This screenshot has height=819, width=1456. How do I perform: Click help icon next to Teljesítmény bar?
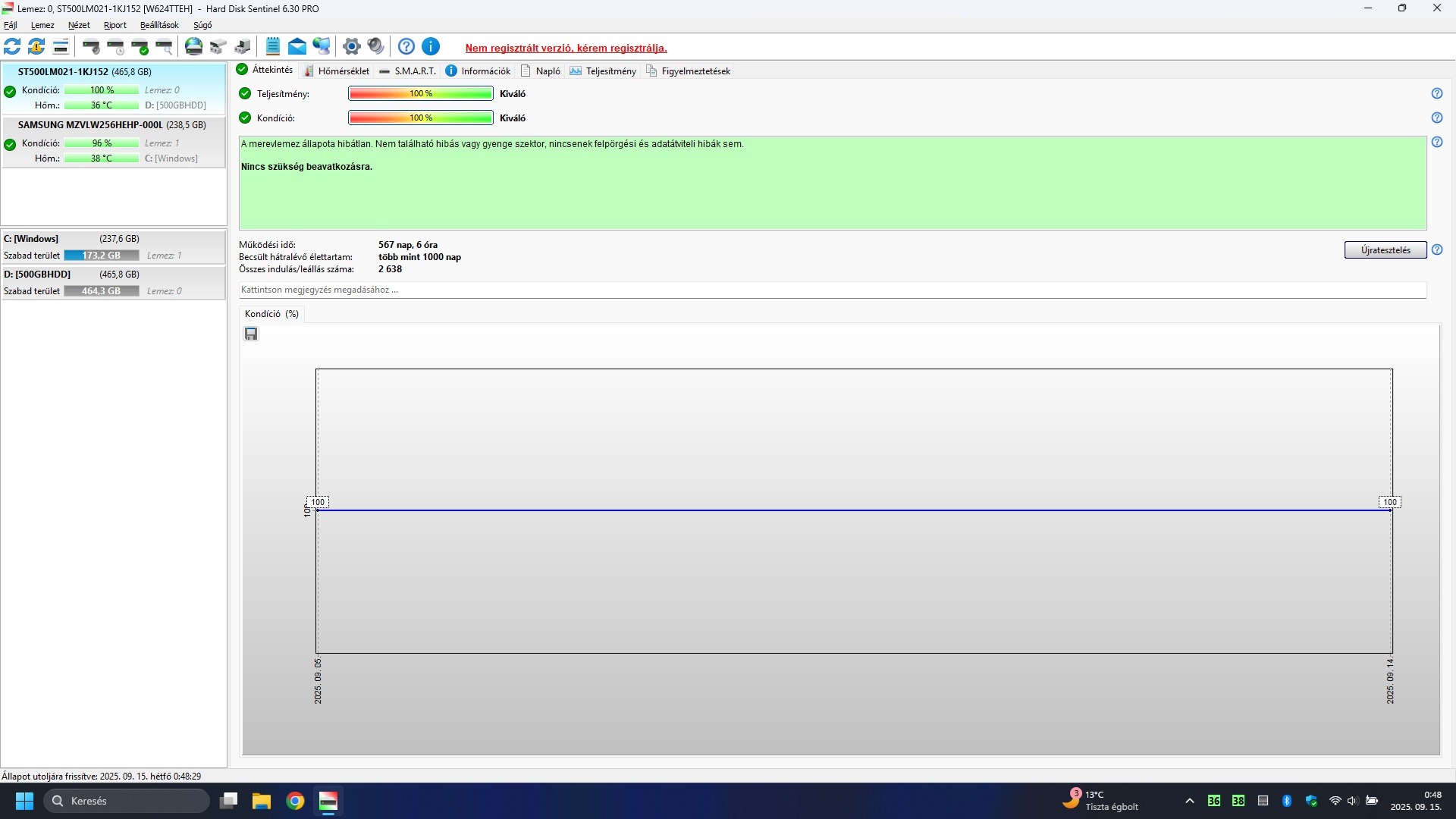coord(1437,94)
